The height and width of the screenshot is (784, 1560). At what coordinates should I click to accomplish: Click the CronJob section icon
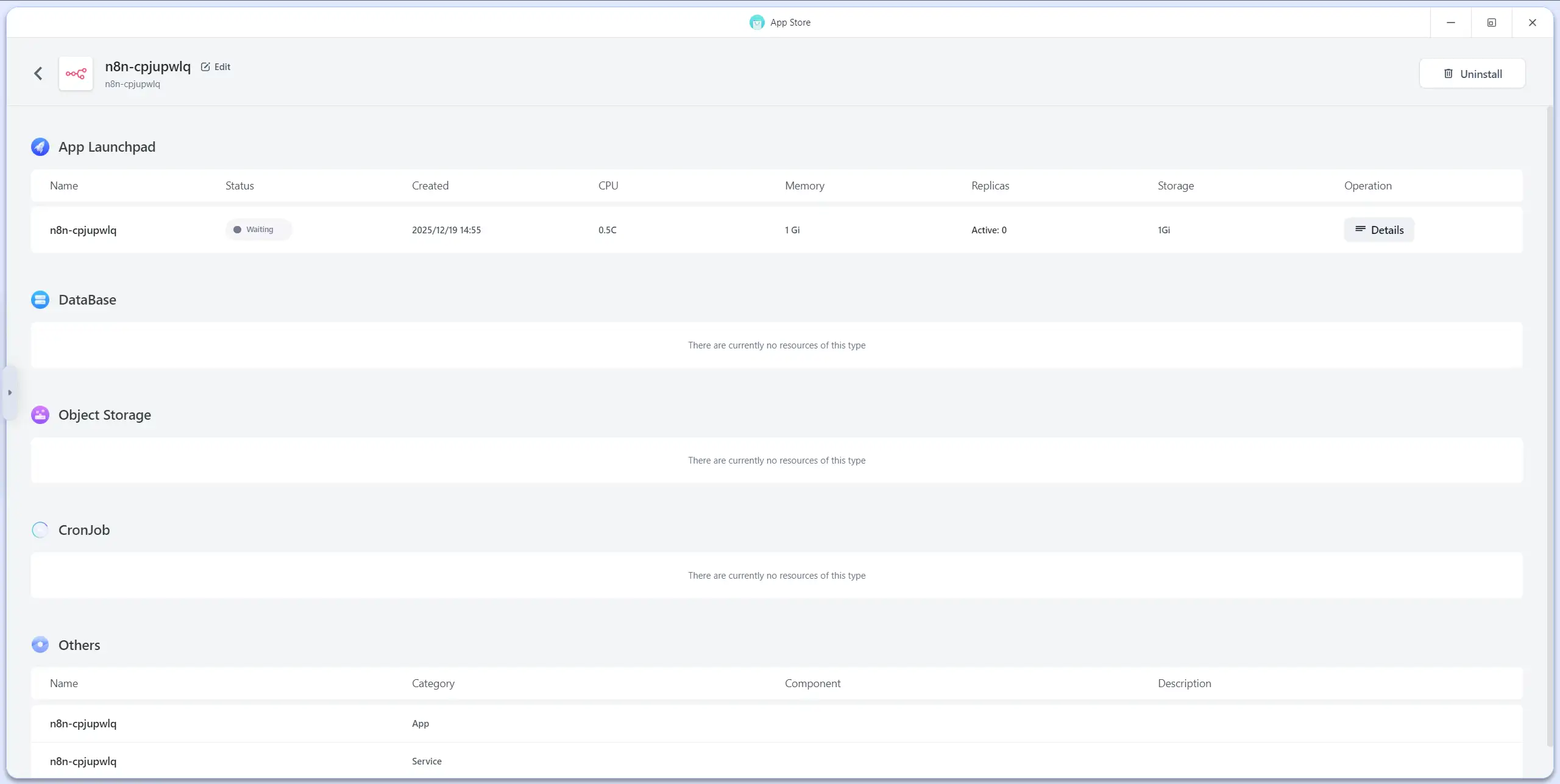click(x=40, y=530)
